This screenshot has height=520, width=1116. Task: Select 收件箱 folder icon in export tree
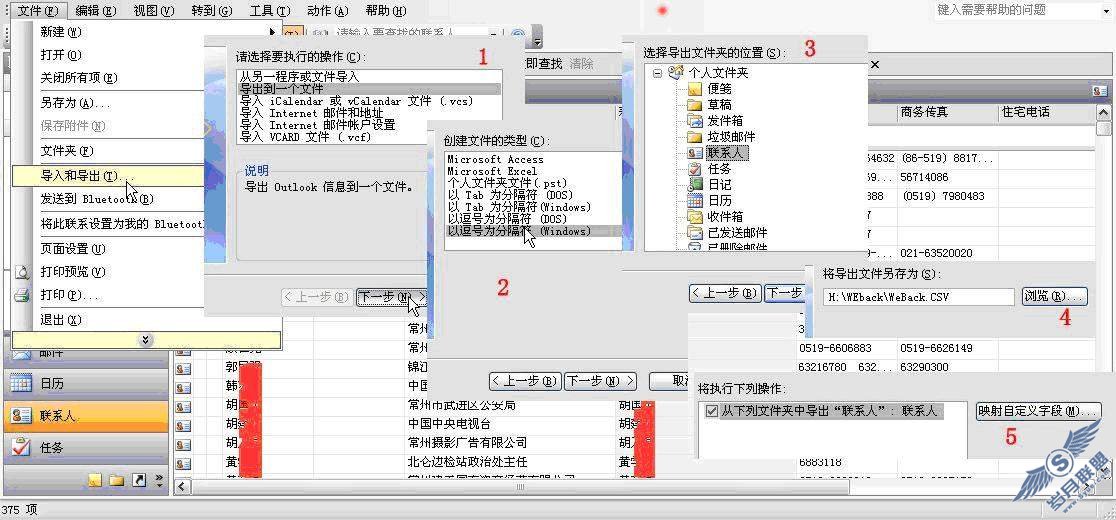point(695,217)
